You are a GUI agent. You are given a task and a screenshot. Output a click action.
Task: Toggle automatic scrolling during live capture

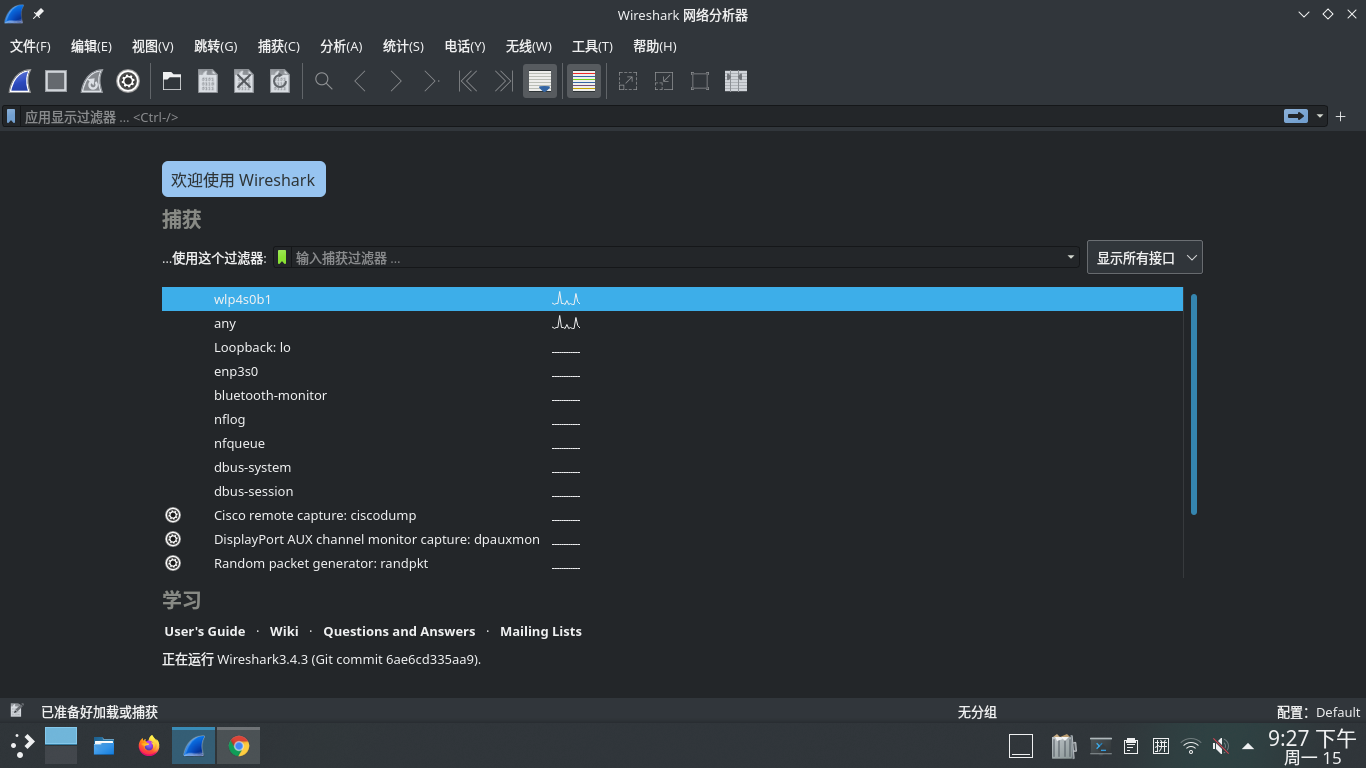pyautogui.click(x=540, y=81)
